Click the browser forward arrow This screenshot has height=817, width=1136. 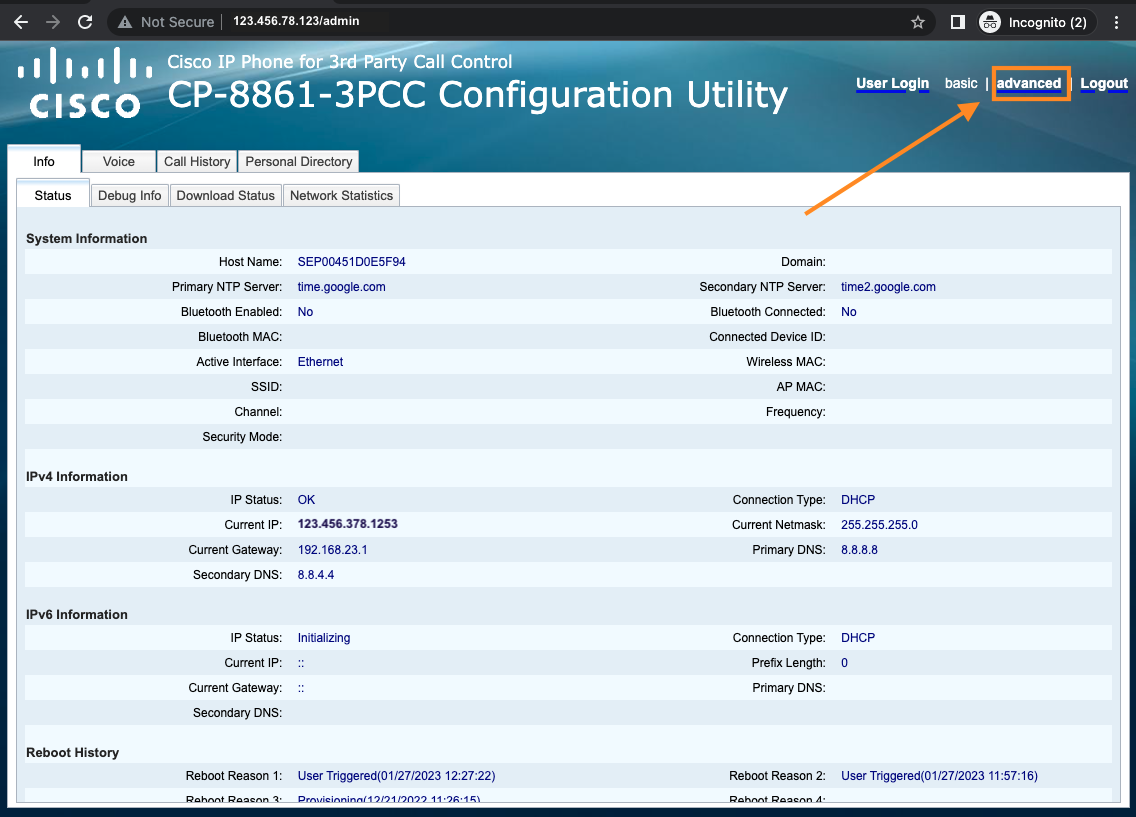point(53,22)
